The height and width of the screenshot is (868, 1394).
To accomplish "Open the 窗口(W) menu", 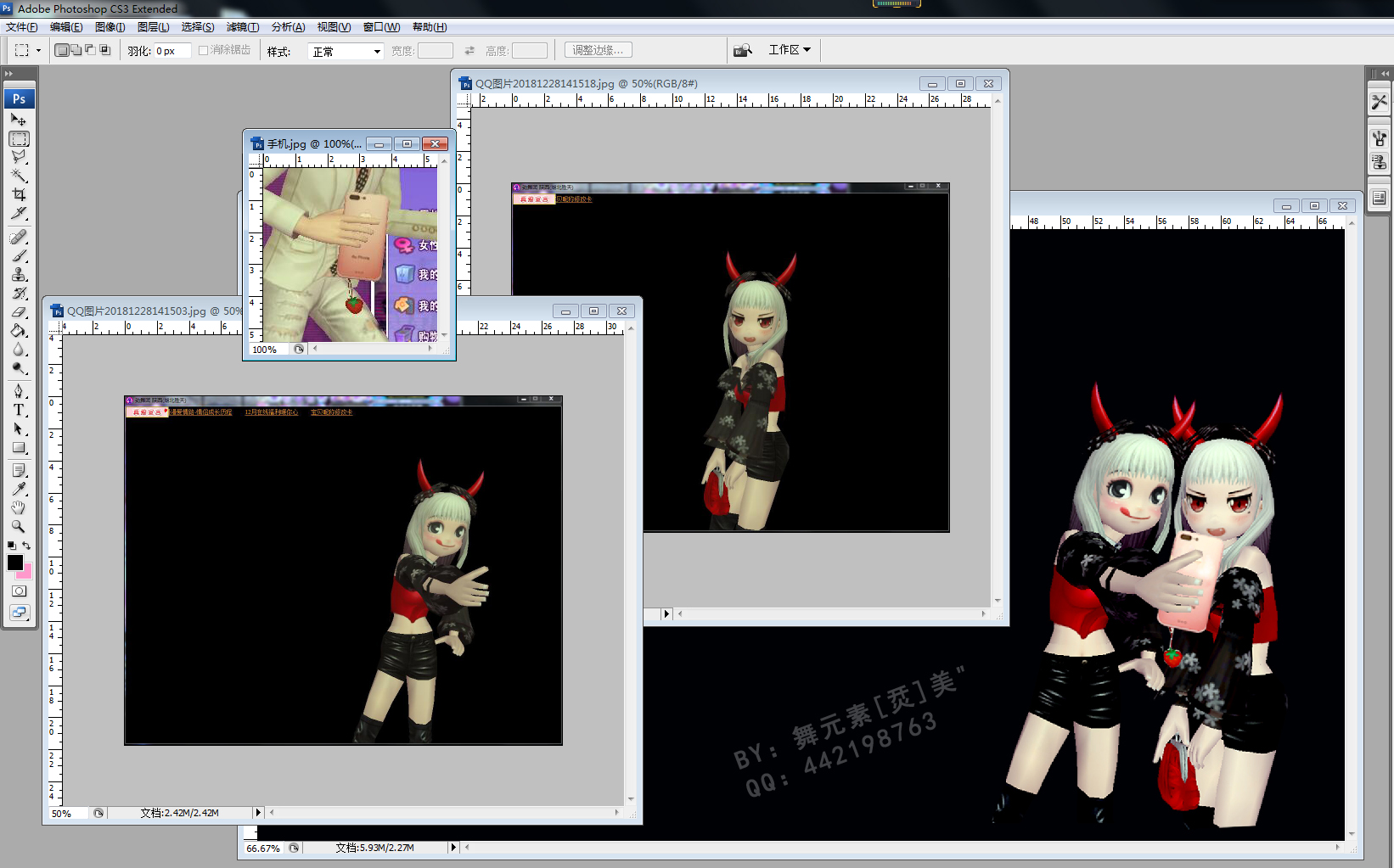I will 382,27.
